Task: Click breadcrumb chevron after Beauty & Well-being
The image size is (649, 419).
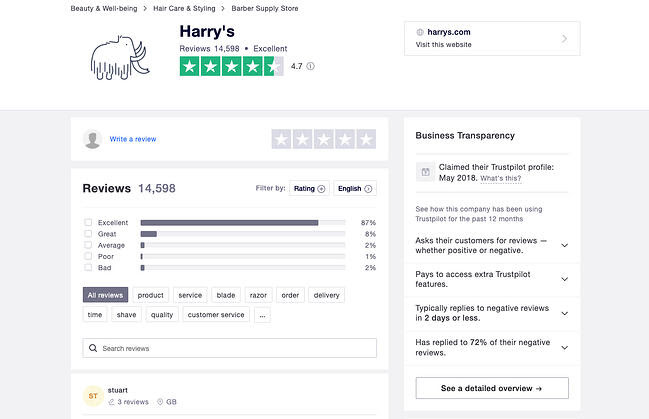Action: [x=145, y=8]
